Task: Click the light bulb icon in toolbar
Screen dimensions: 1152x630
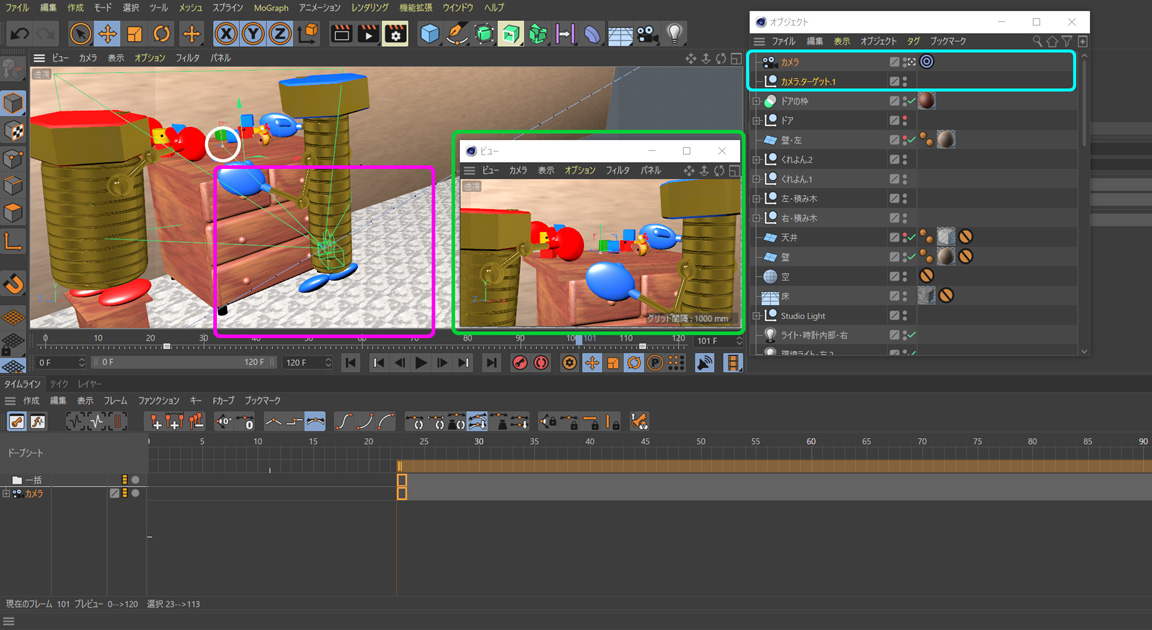Action: pyautogui.click(x=675, y=34)
